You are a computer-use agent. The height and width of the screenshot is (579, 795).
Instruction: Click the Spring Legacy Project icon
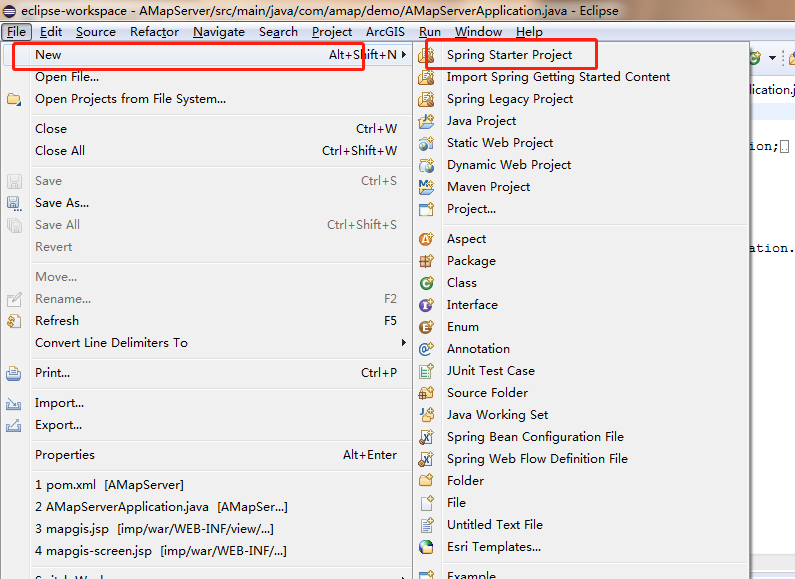pyautogui.click(x=426, y=99)
